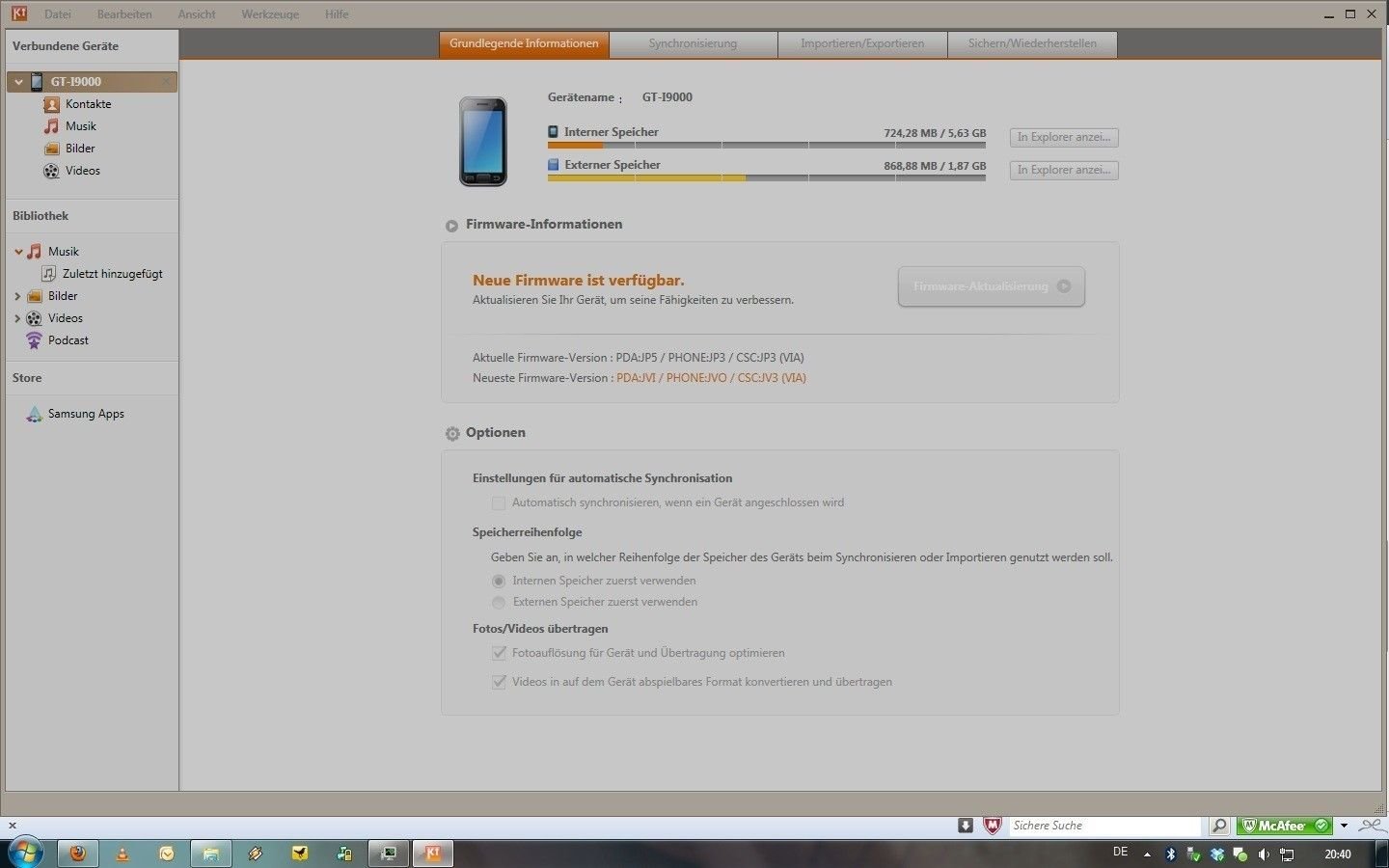Show hidden tray icons arrow
This screenshot has height=868, width=1389.
(1147, 854)
